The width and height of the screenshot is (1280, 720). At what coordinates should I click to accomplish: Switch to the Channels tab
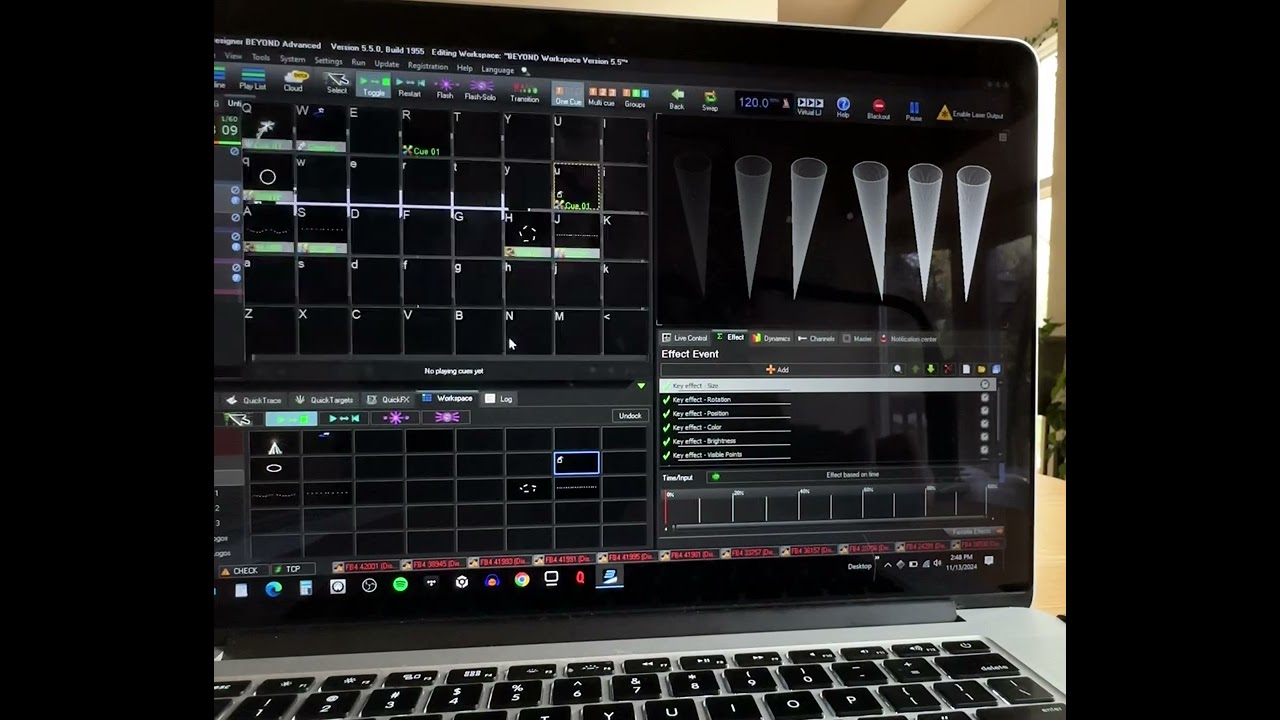pos(816,339)
